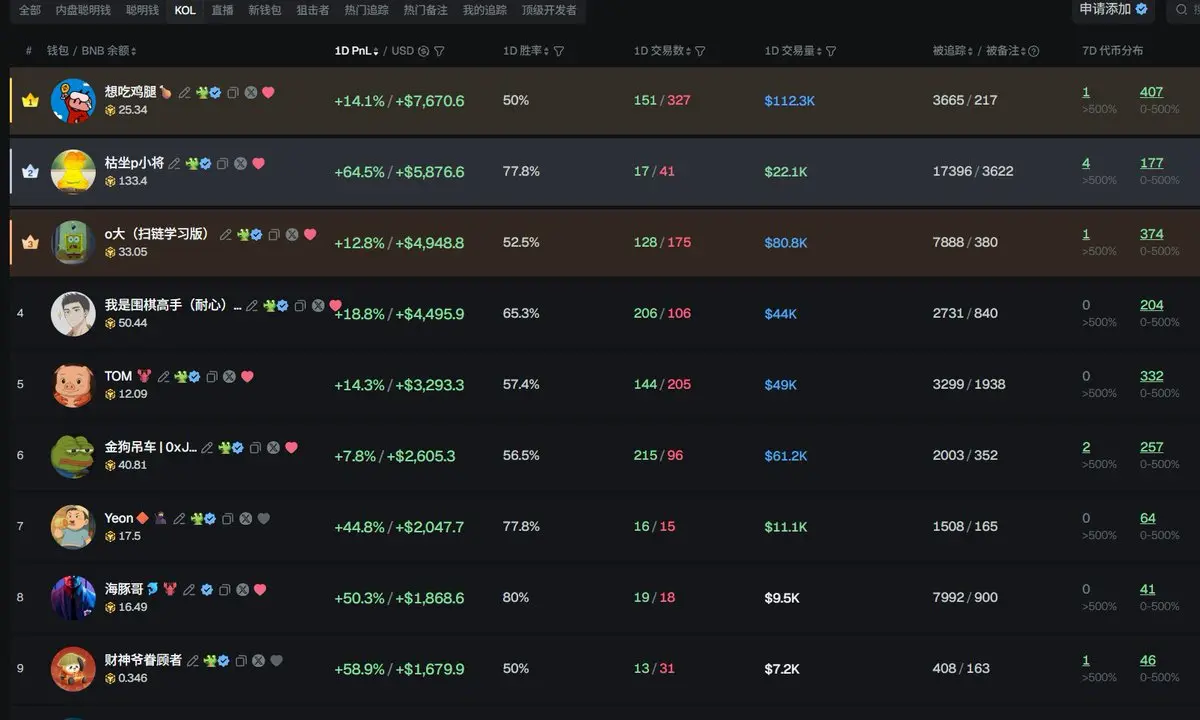Switch to the 聪明钱 tab

[142, 10]
